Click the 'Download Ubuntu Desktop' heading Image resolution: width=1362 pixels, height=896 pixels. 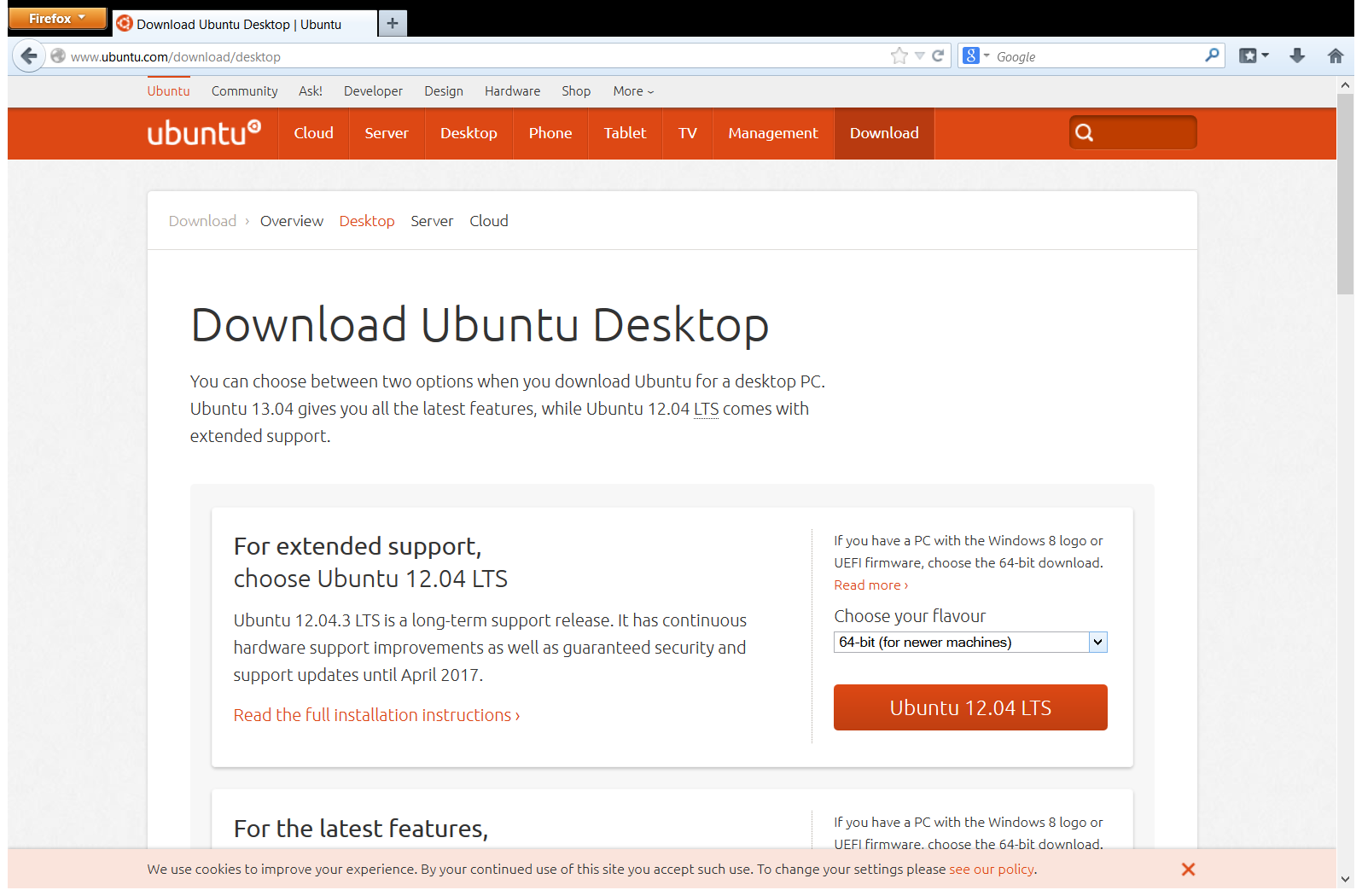(480, 325)
